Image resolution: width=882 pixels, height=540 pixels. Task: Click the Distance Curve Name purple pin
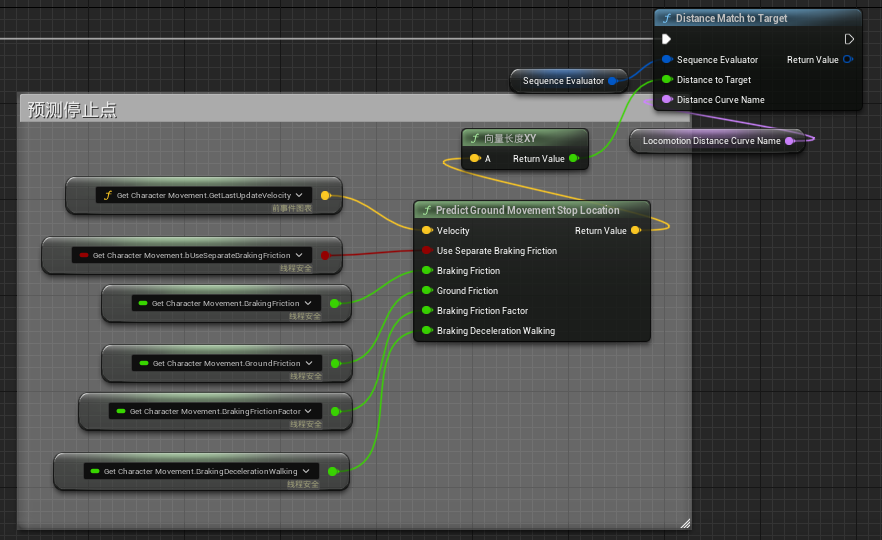[667, 99]
